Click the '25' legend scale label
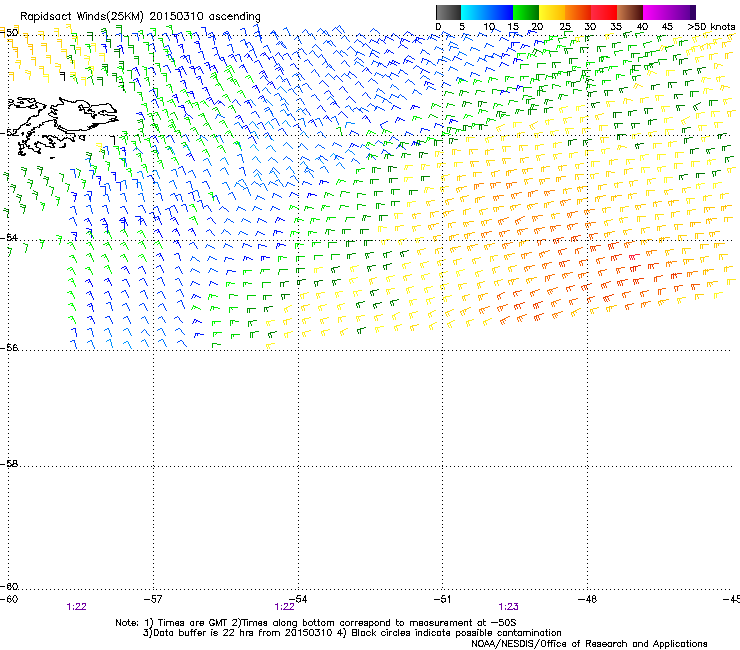Image resolution: width=740 pixels, height=650 pixels. [565, 27]
